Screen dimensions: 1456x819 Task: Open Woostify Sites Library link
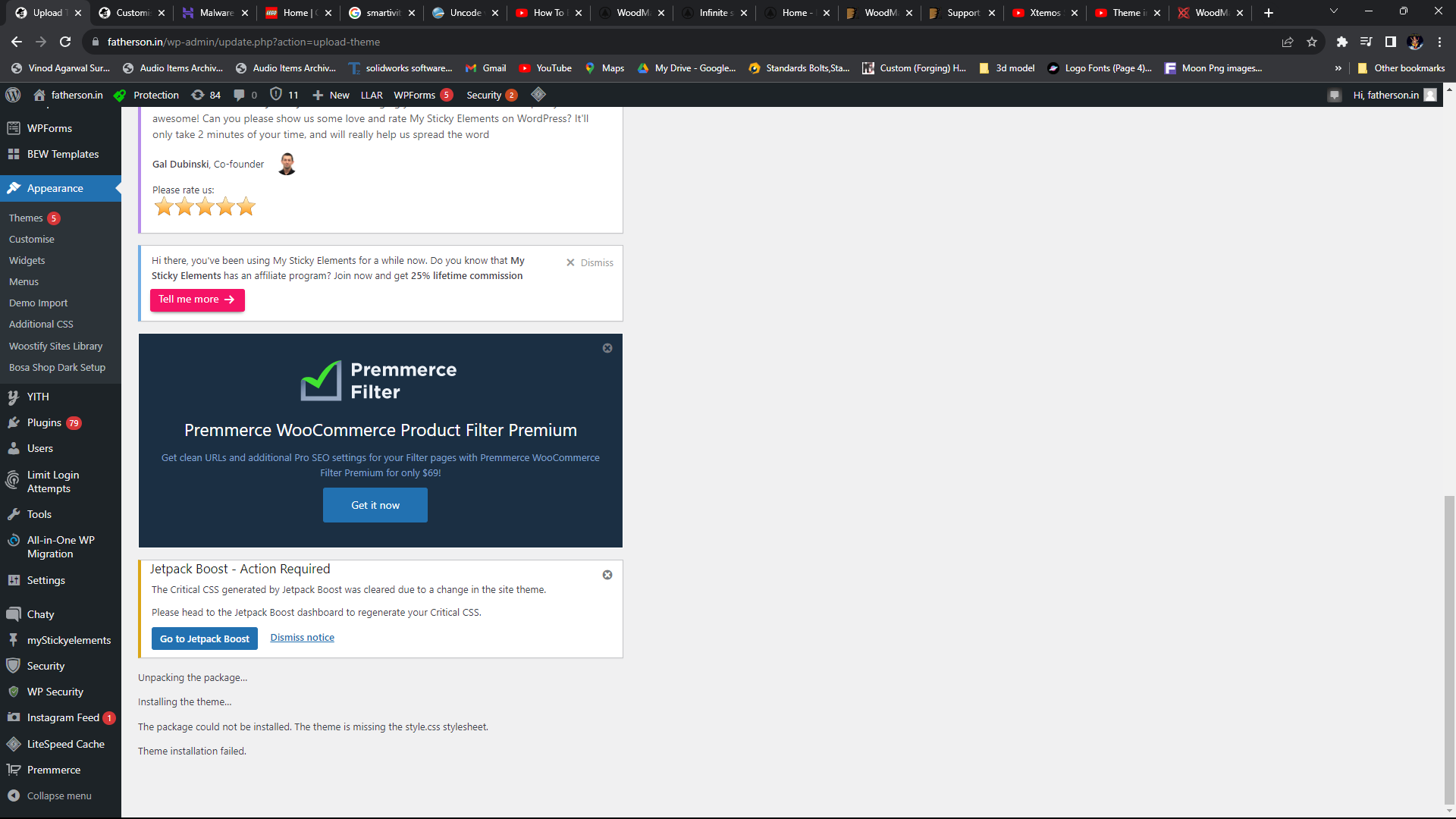[x=55, y=346]
